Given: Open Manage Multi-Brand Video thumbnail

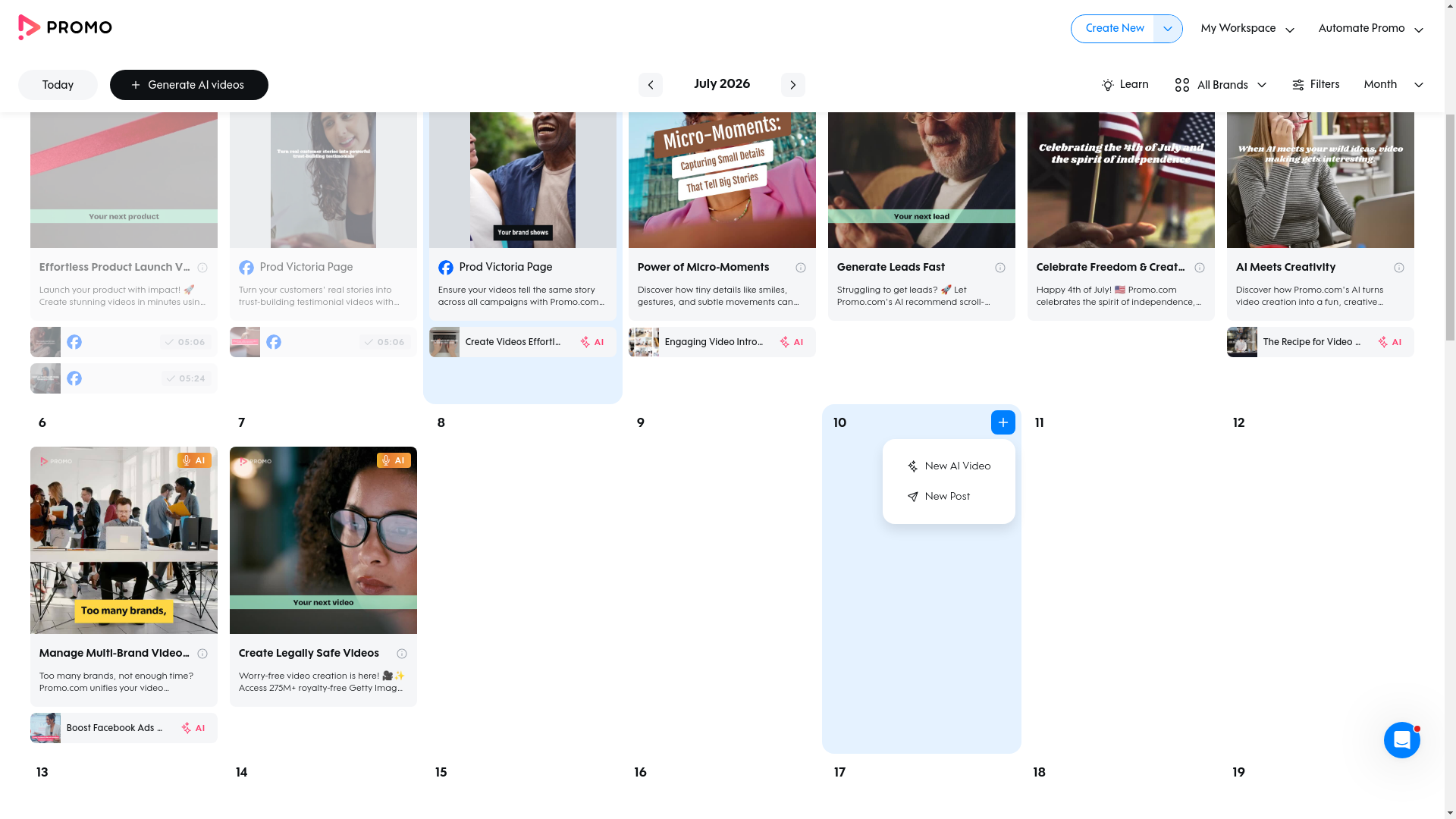Looking at the screenshot, I should click(x=124, y=540).
